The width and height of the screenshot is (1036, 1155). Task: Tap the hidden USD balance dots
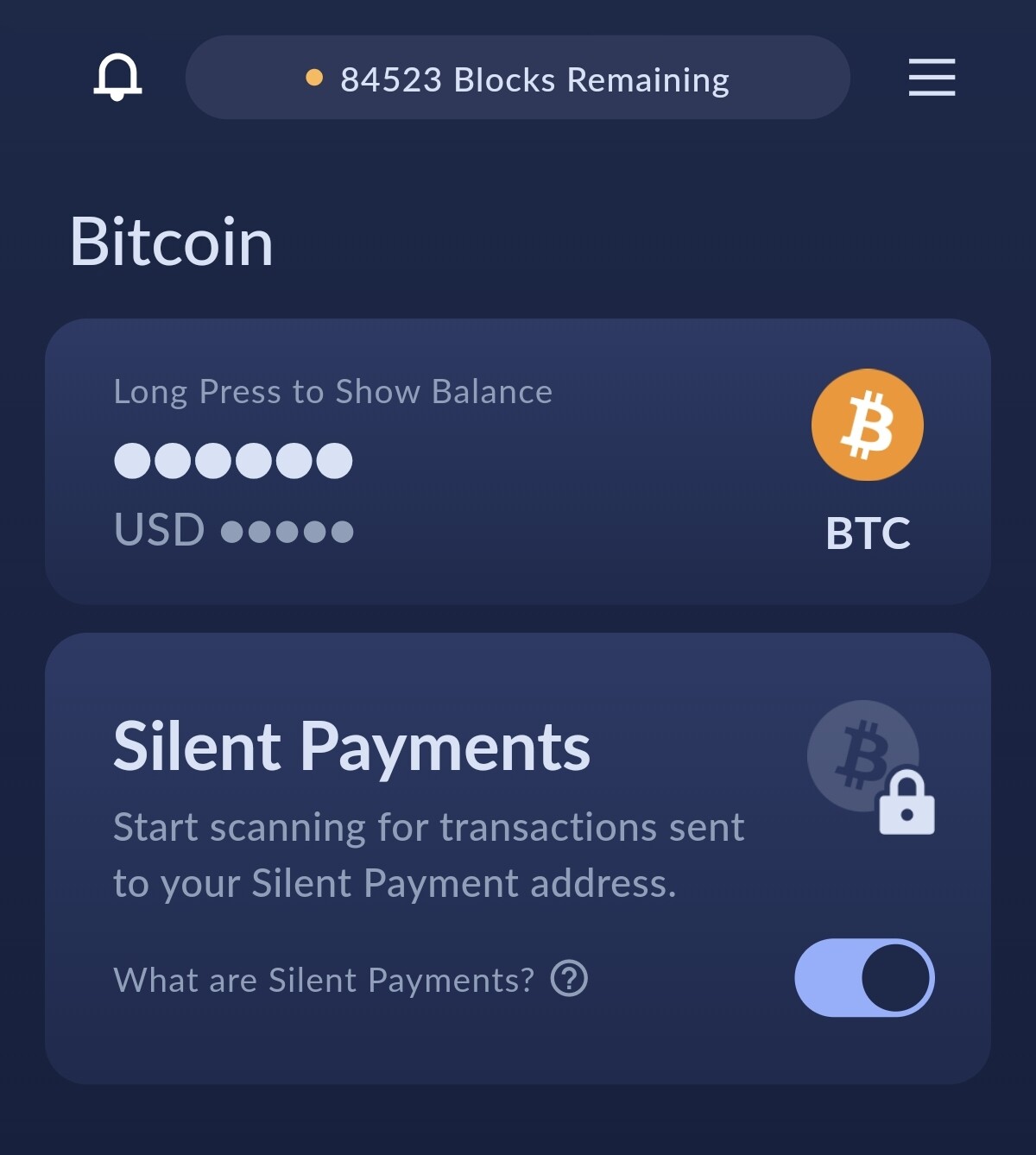click(287, 531)
